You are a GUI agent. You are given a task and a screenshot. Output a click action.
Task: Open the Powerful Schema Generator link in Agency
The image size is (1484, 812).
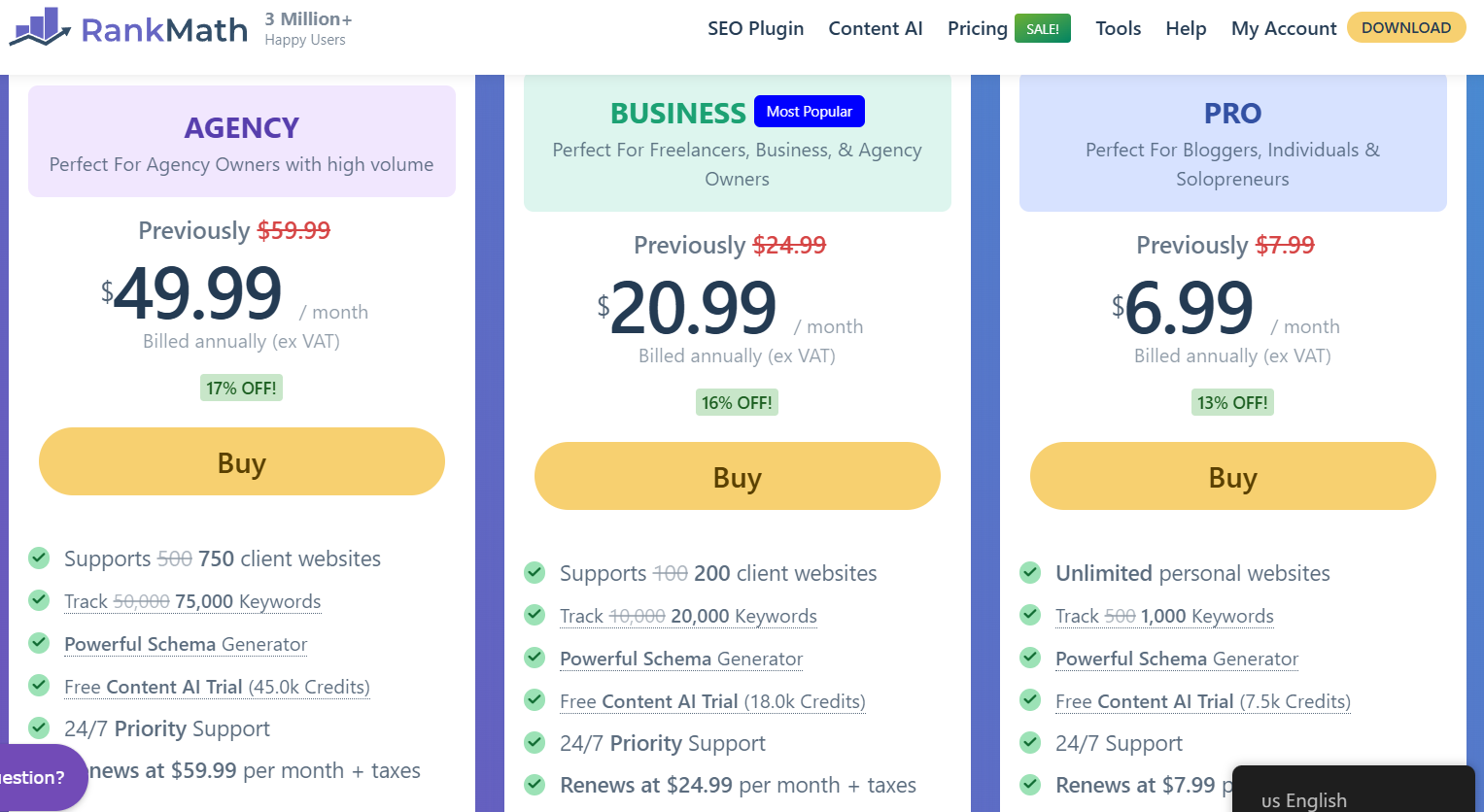(x=186, y=644)
